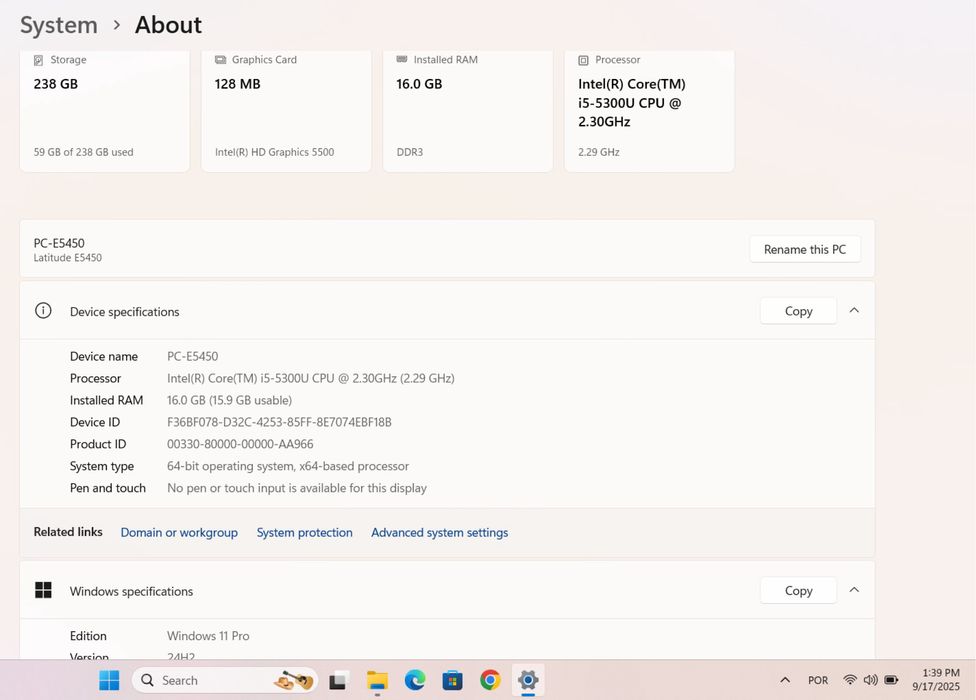
Task: Click the DDR3 memory type text
Action: coord(410,152)
